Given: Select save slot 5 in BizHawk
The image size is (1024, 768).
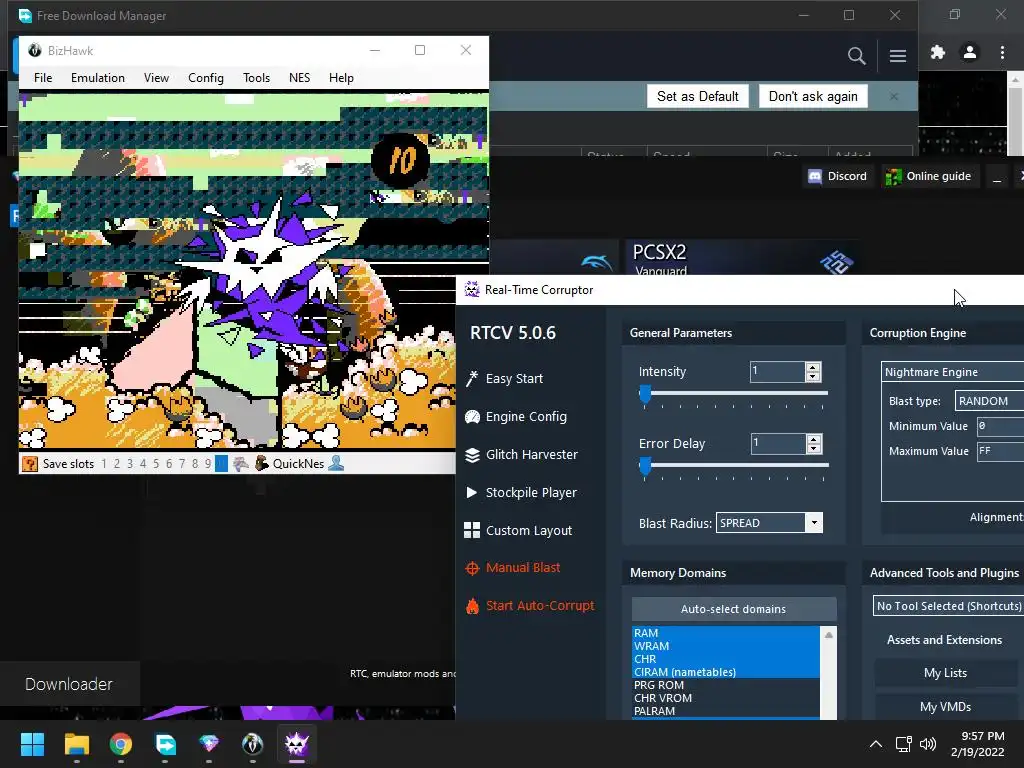Looking at the screenshot, I should (156, 464).
